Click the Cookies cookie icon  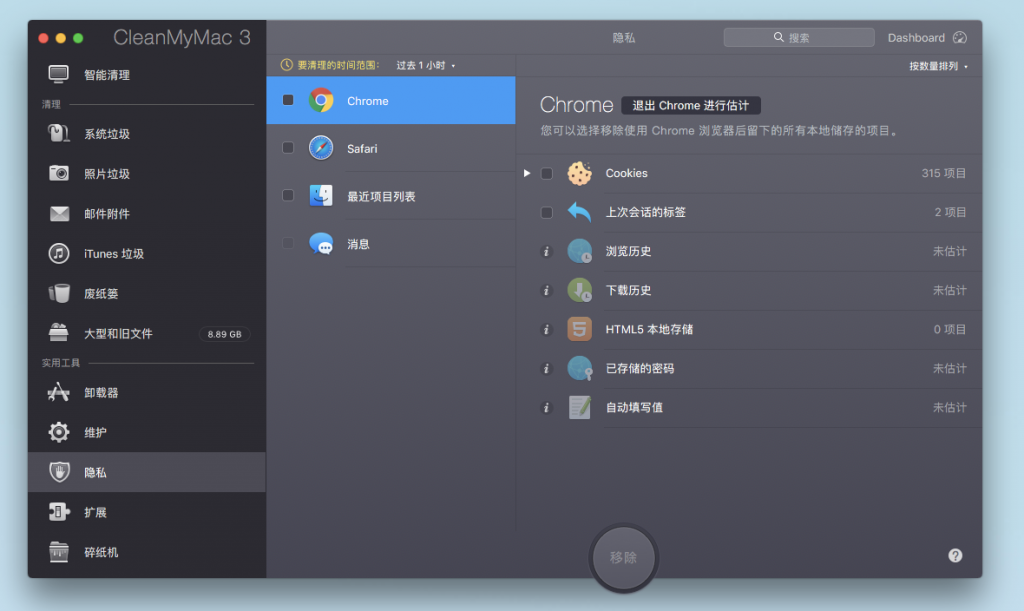[x=579, y=173]
